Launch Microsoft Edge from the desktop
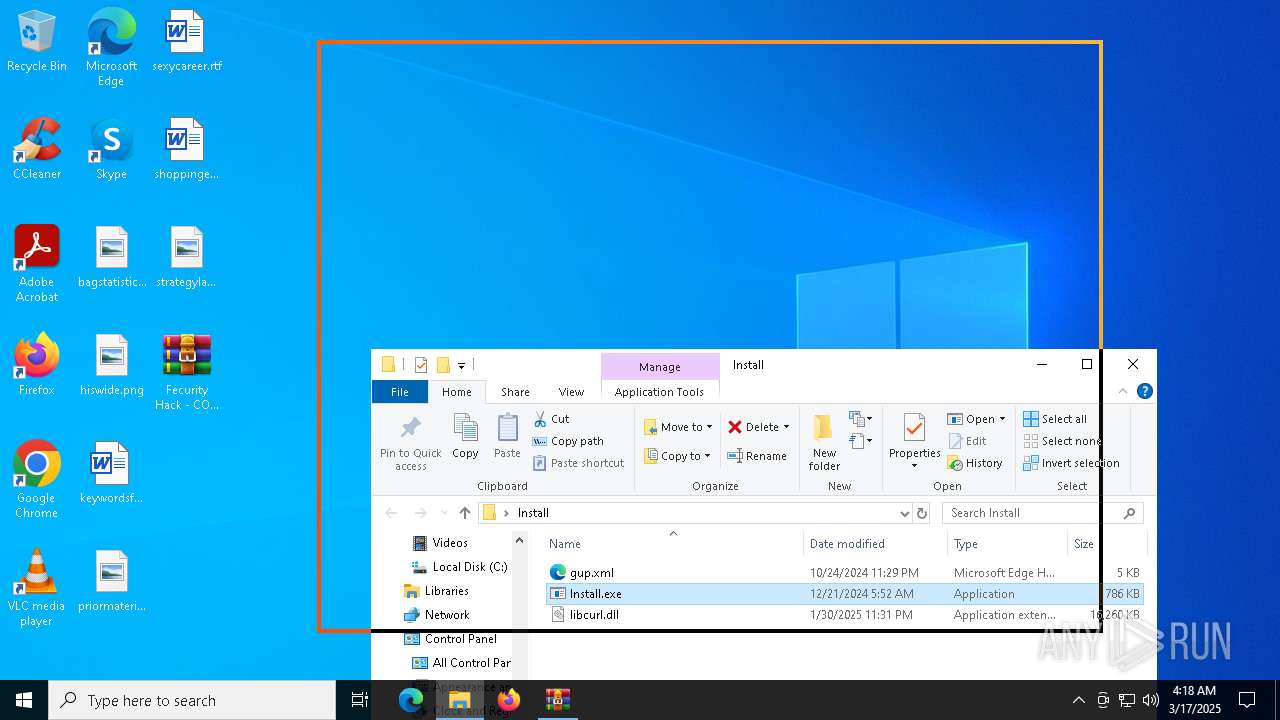The image size is (1280, 720). [x=111, y=47]
